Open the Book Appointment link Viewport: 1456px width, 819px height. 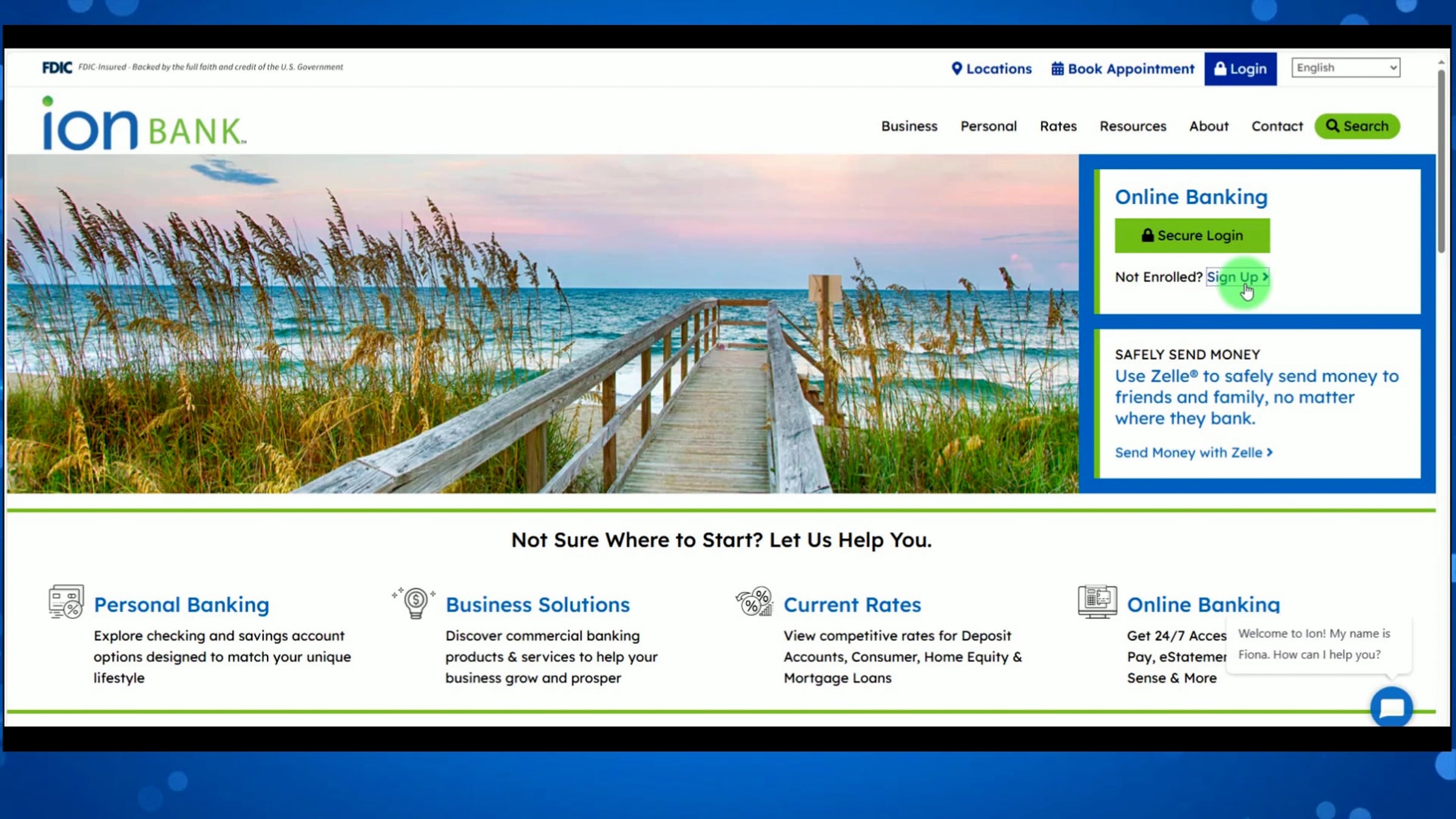click(1122, 69)
